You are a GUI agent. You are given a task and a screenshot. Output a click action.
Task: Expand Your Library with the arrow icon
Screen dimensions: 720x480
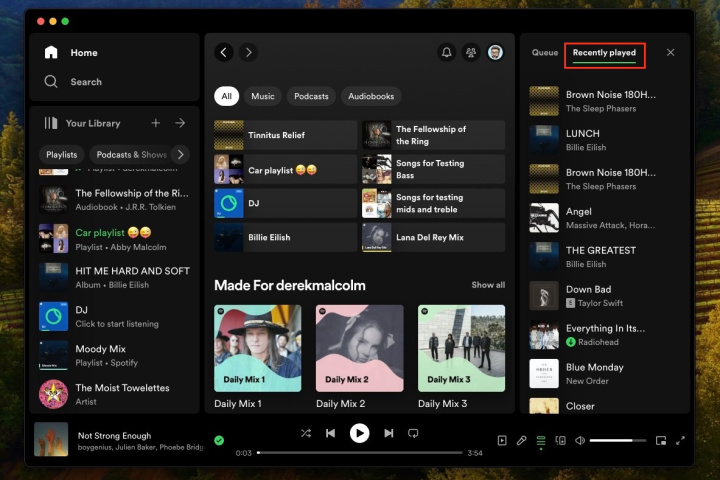pyautogui.click(x=180, y=123)
